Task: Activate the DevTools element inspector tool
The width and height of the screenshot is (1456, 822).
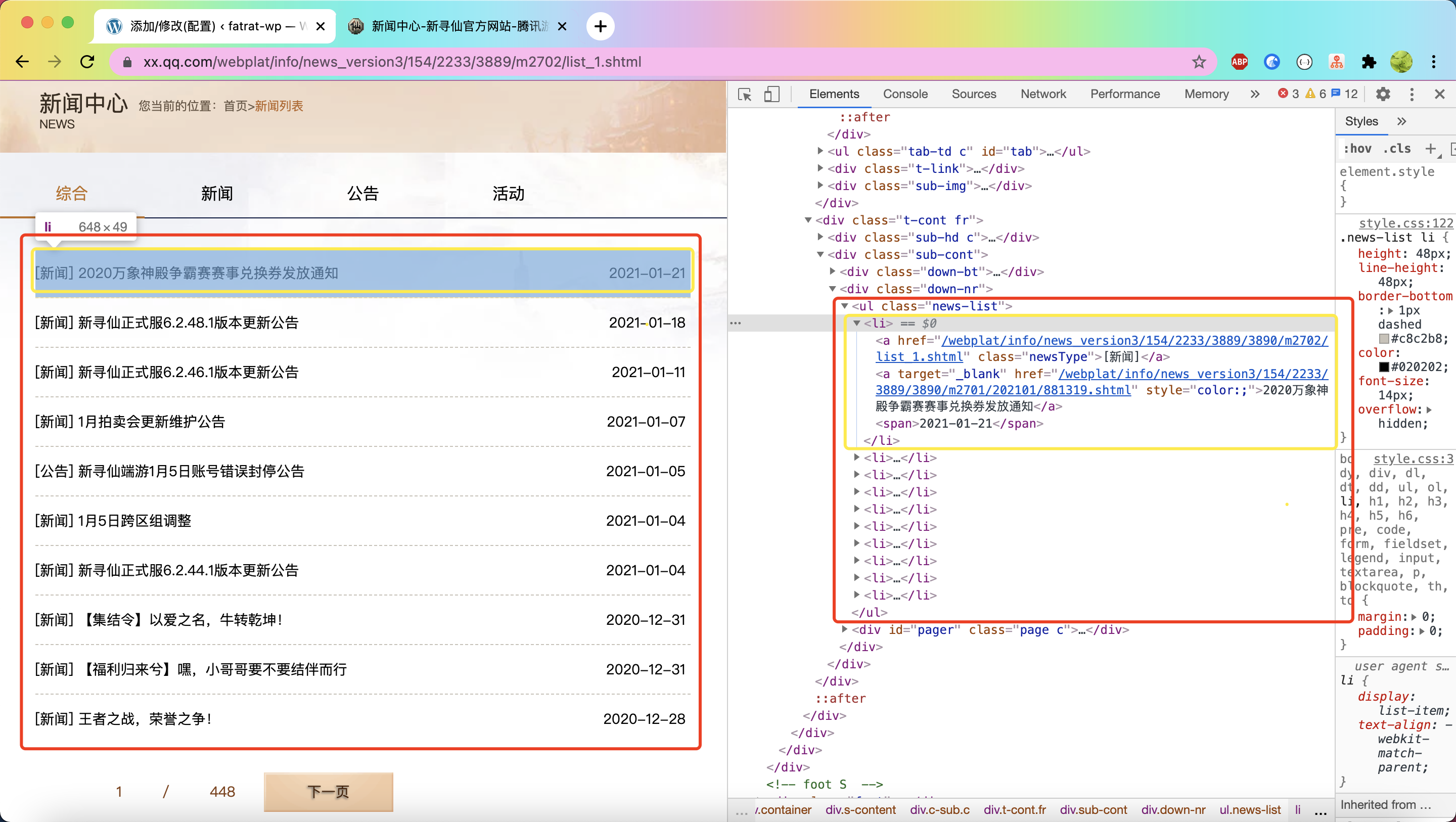Action: (x=745, y=94)
